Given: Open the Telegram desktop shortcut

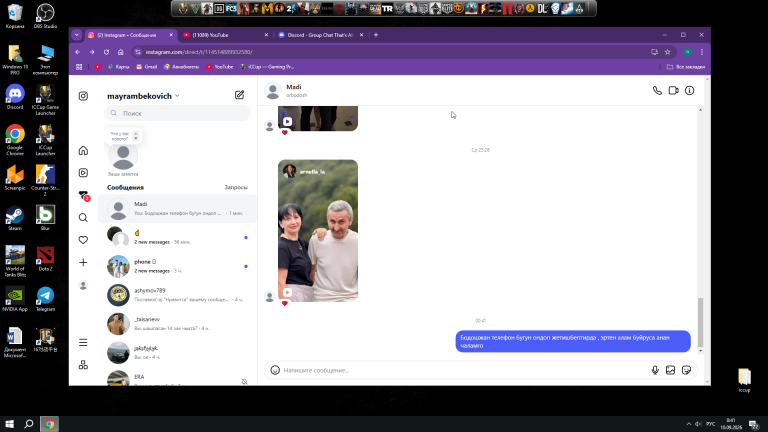Looking at the screenshot, I should [46, 299].
